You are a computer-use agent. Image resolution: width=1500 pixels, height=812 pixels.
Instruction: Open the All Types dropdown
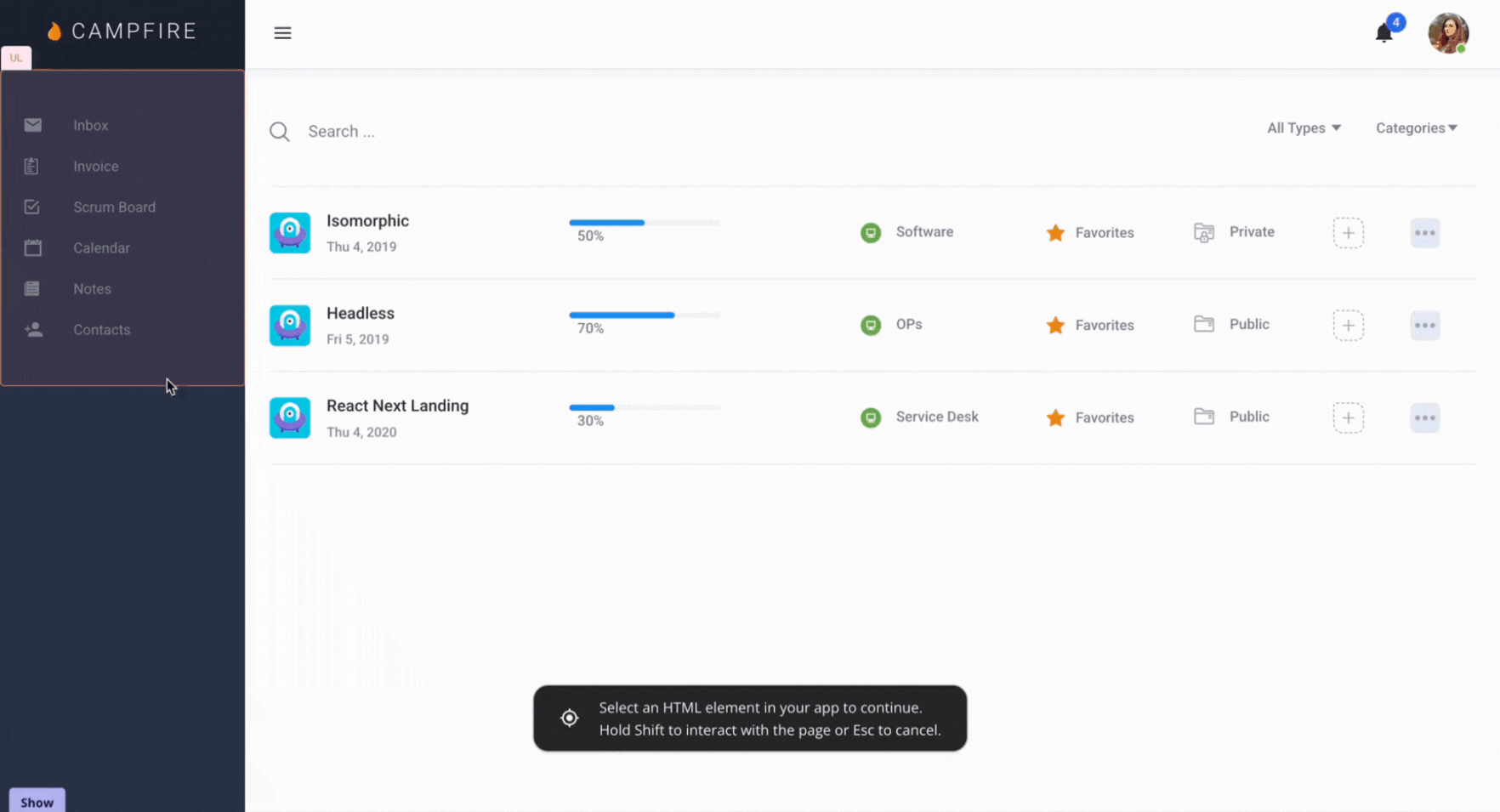tap(1303, 128)
